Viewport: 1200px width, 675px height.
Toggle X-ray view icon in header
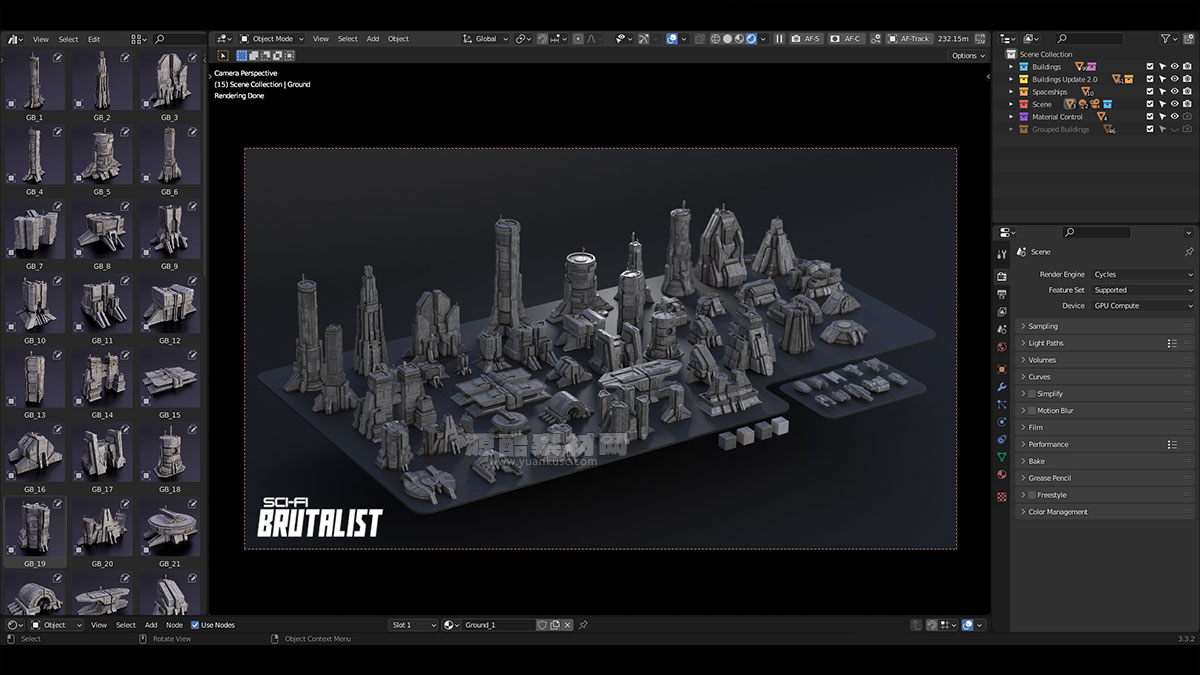click(x=699, y=38)
